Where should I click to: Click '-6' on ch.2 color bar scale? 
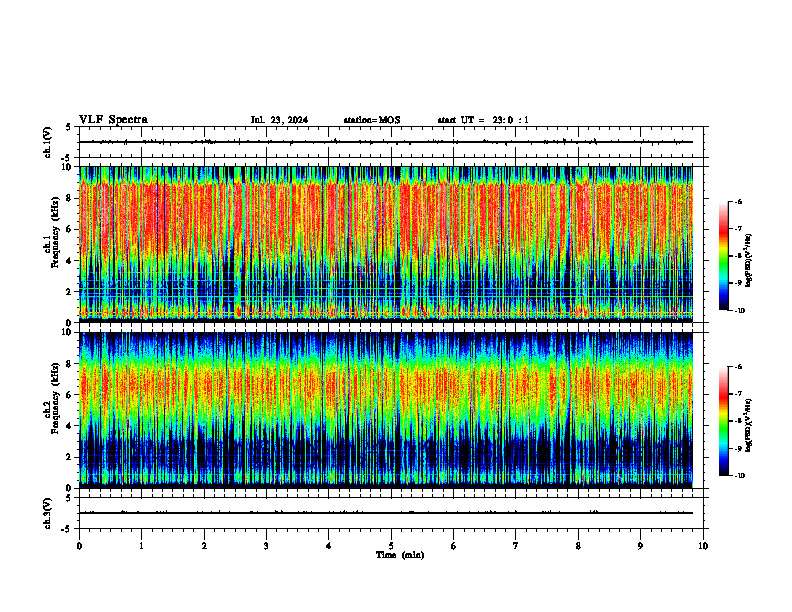point(737,367)
